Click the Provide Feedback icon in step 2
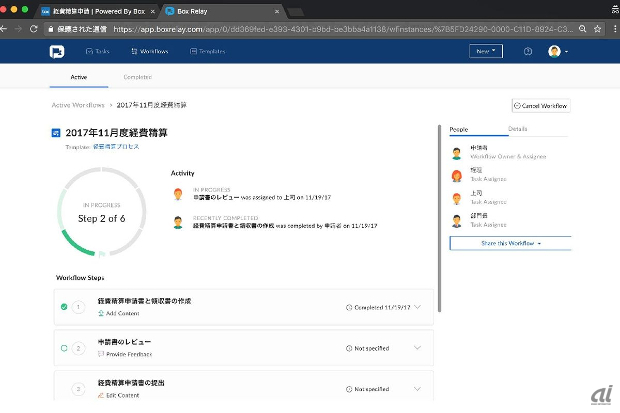Image resolution: width=620 pixels, height=413 pixels. coord(100,355)
